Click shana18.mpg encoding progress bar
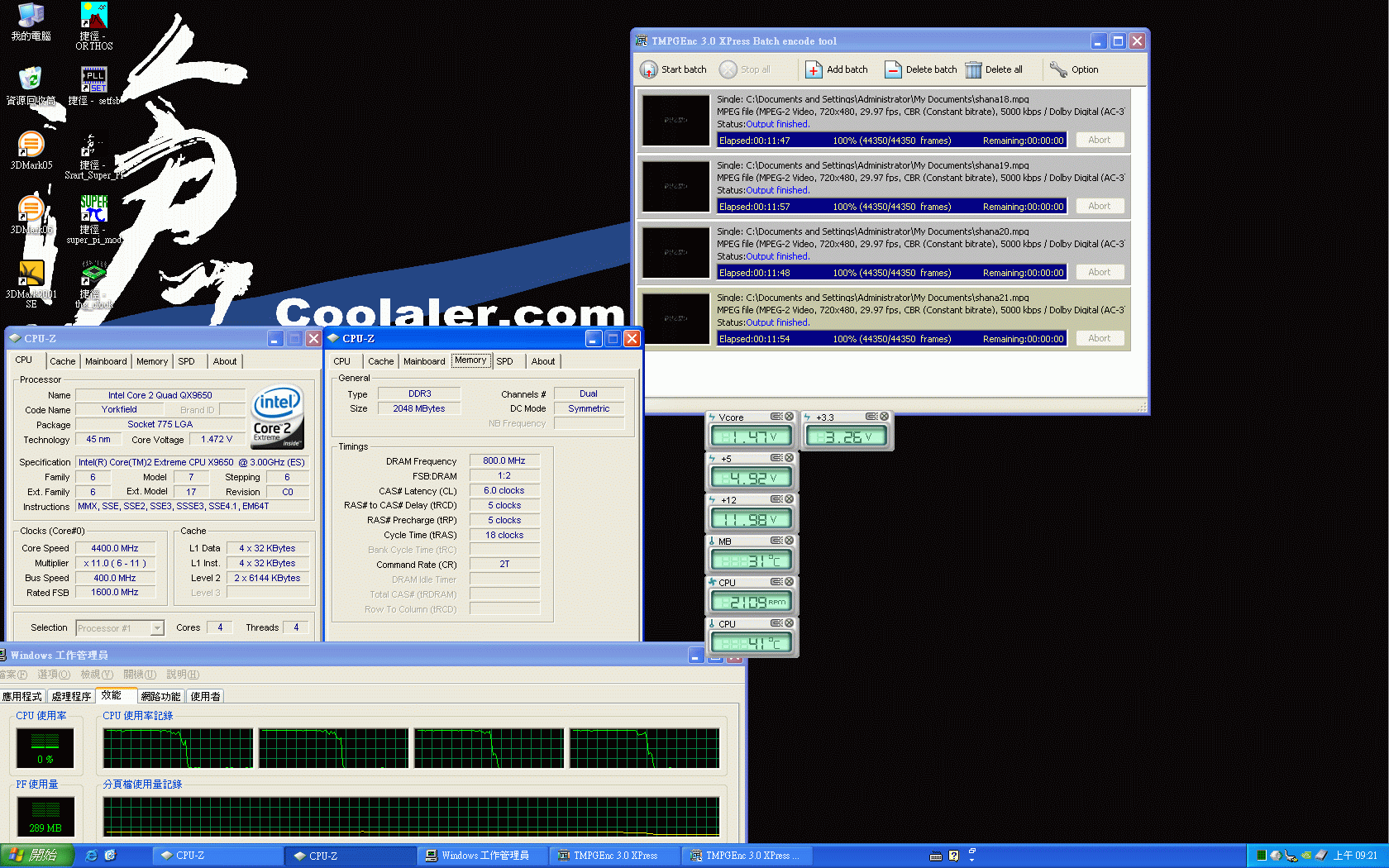Viewport: 1389px width, 868px height. pyautogui.click(x=891, y=141)
